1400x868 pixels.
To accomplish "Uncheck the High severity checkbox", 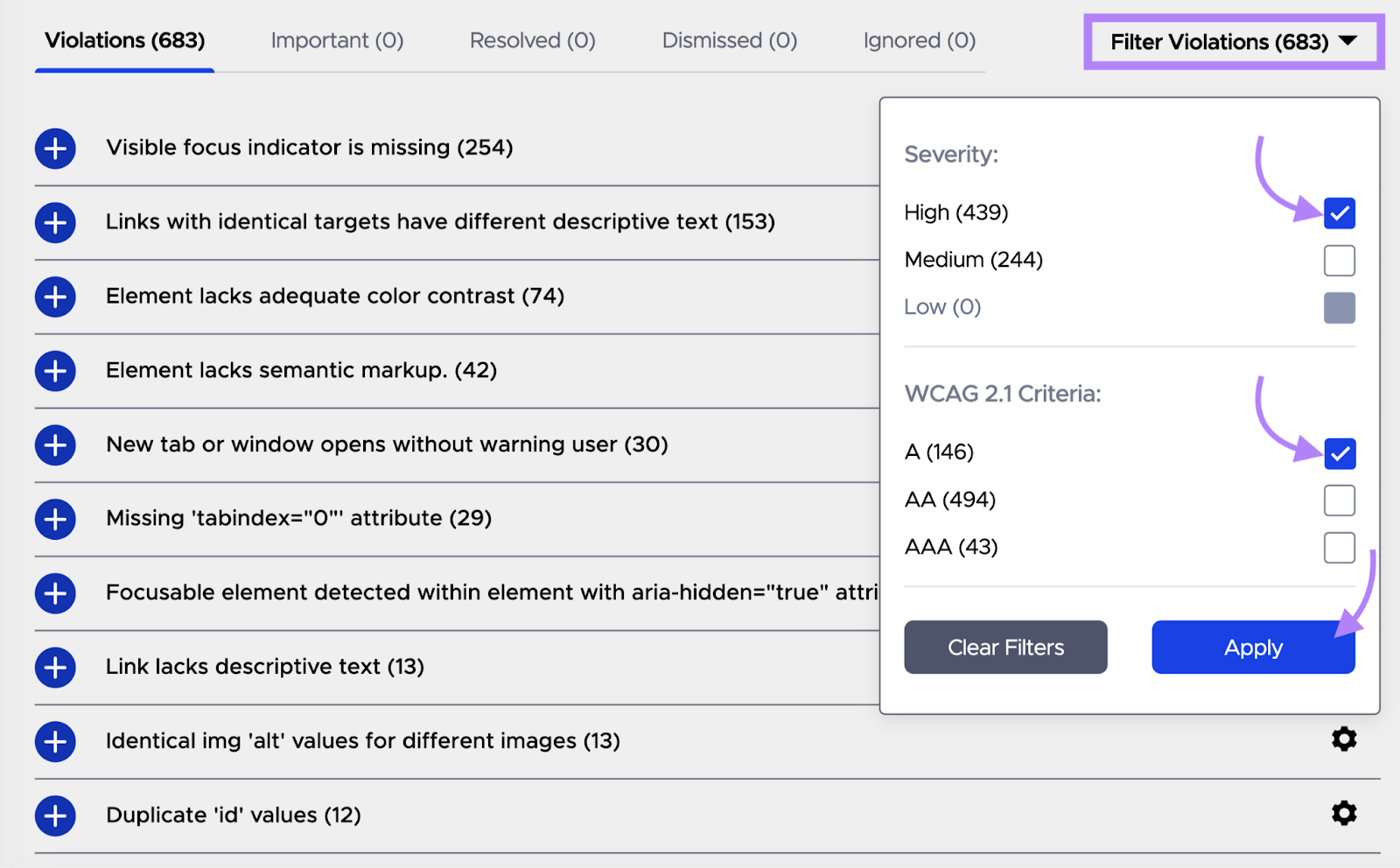I will point(1340,213).
